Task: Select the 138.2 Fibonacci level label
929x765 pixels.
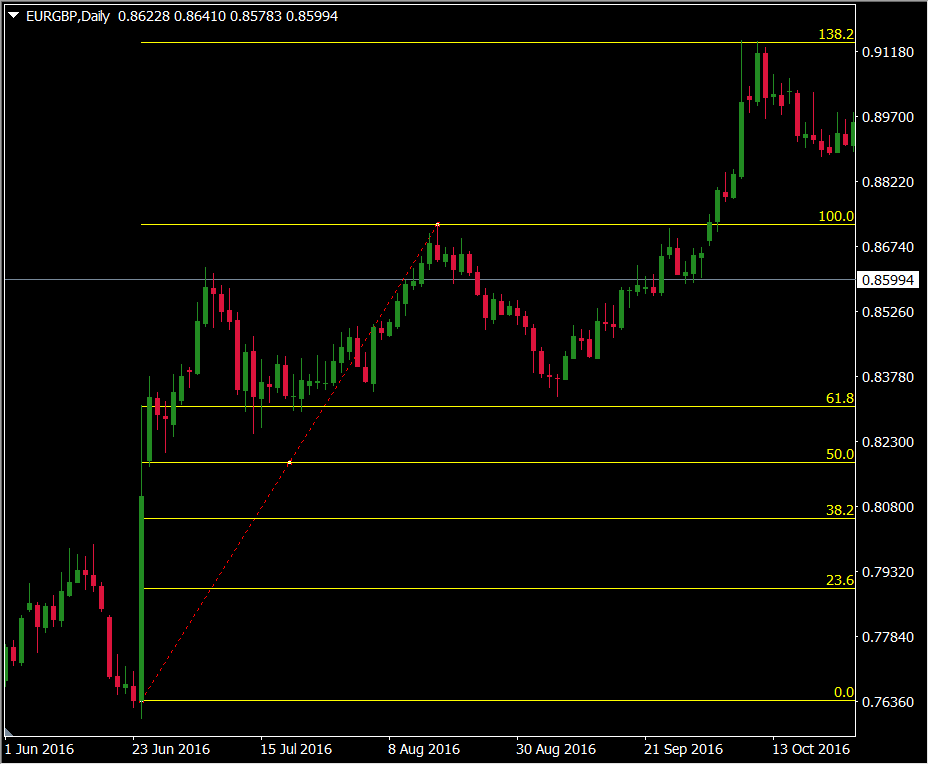Action: 835,34
